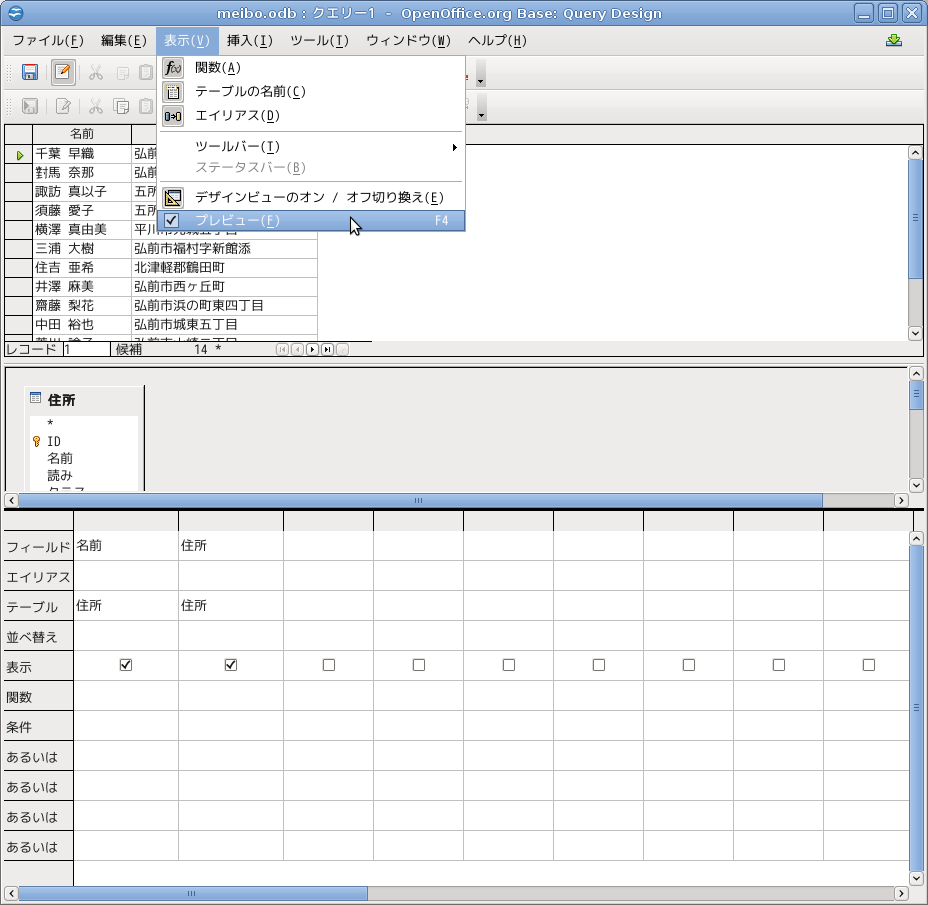Uncheck the 表示 checkbox for 名前 column

[126, 665]
